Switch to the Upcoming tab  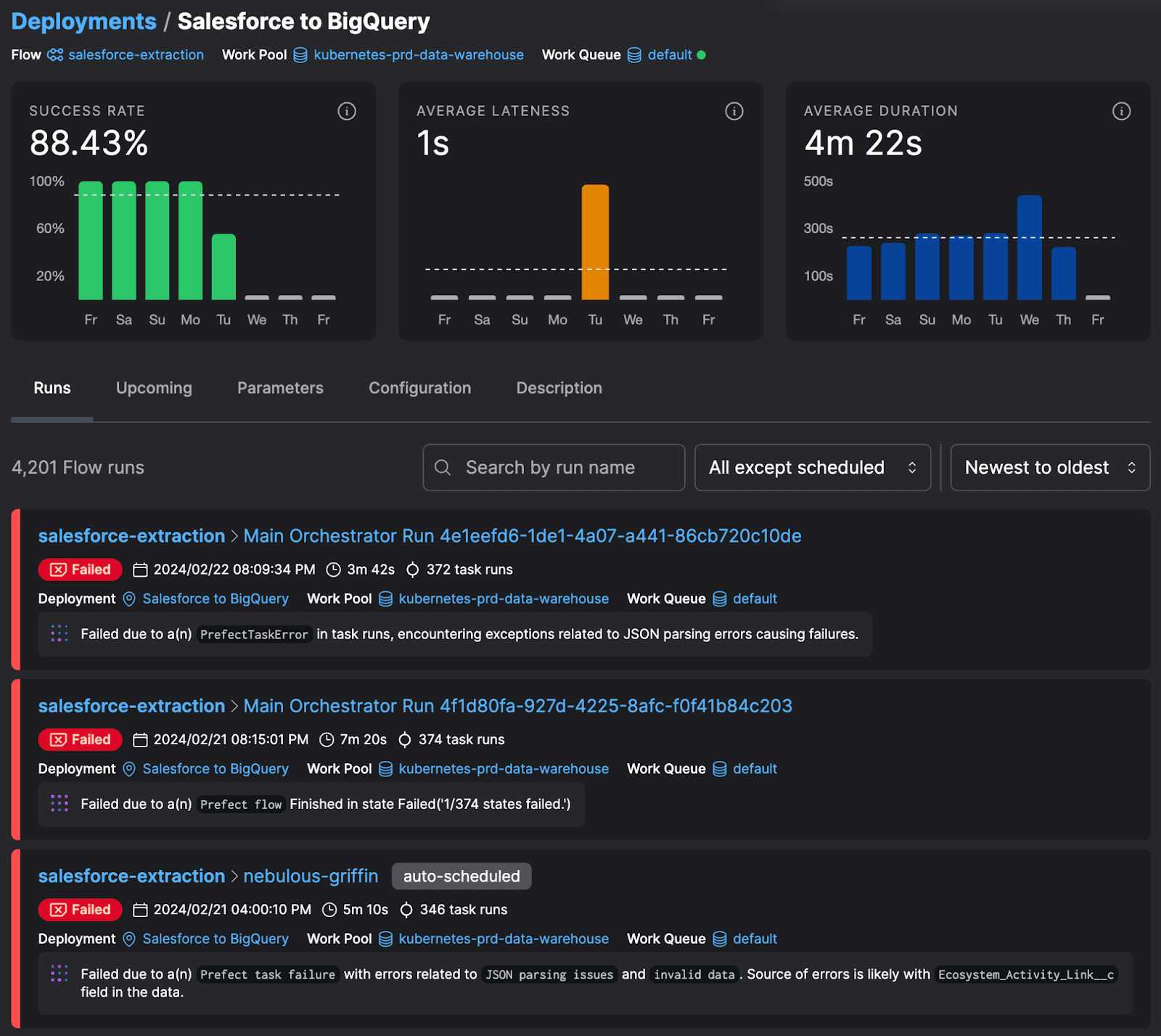point(154,388)
